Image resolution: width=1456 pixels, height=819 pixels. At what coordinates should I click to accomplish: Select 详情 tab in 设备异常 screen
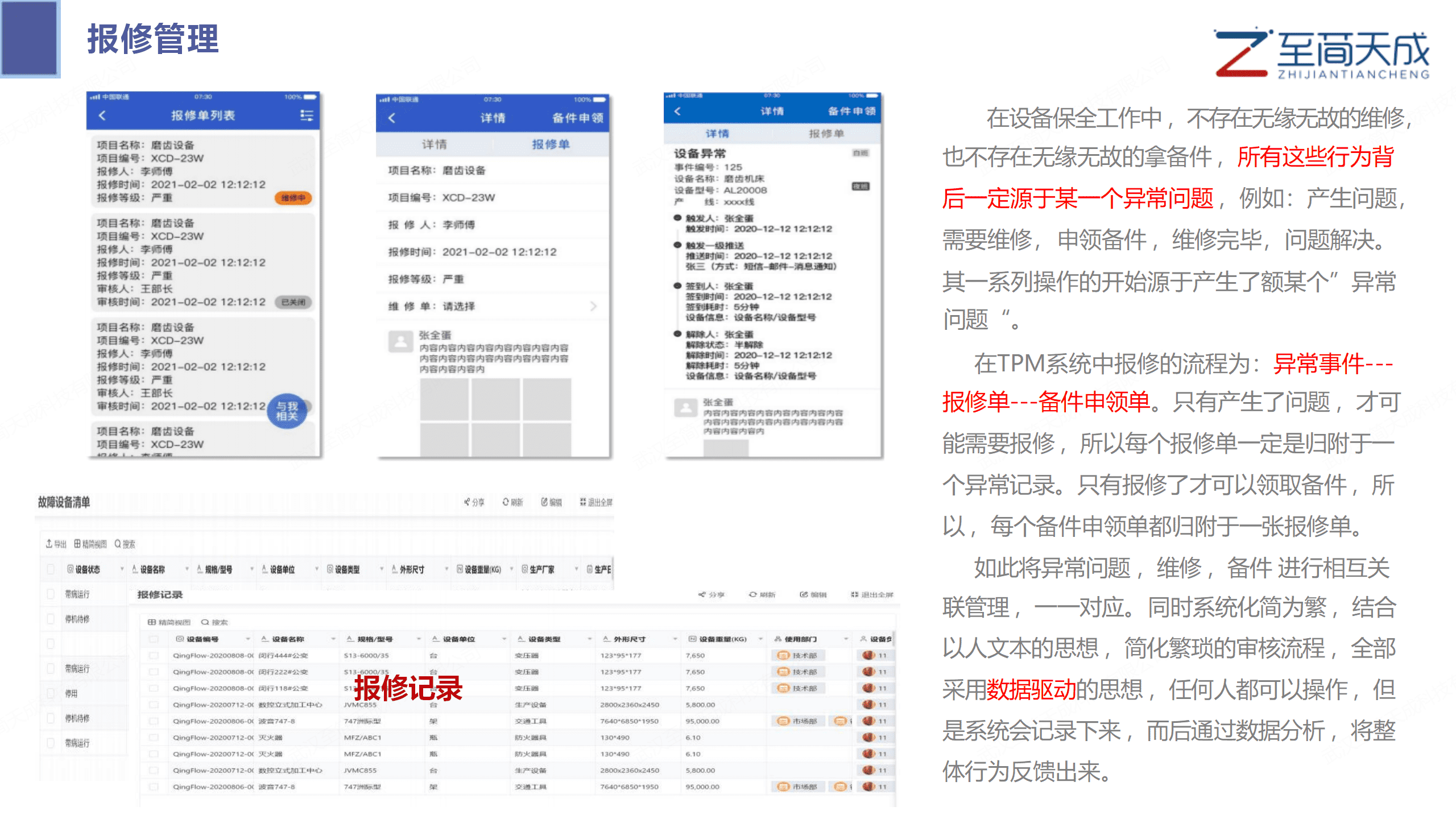click(x=717, y=134)
